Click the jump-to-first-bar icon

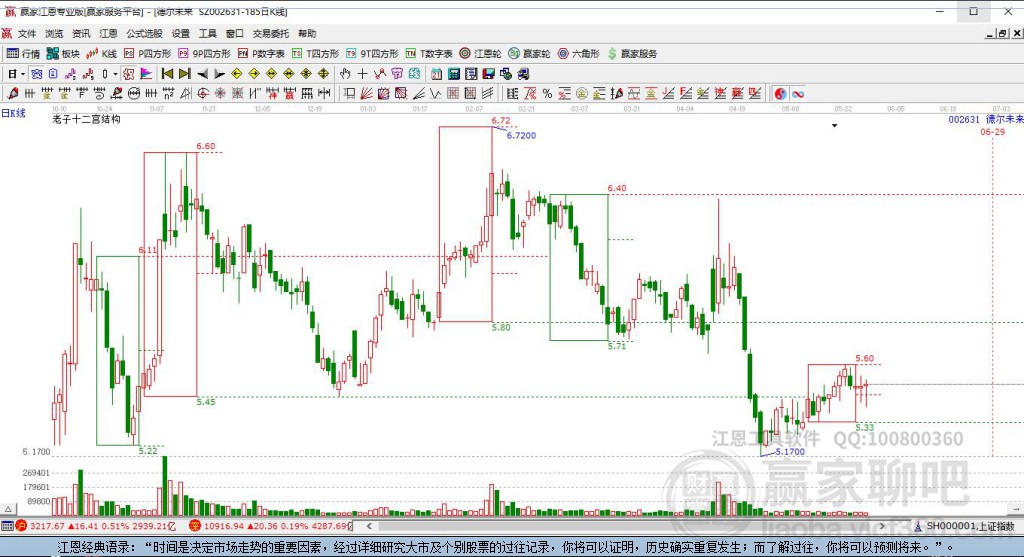(x=168, y=74)
